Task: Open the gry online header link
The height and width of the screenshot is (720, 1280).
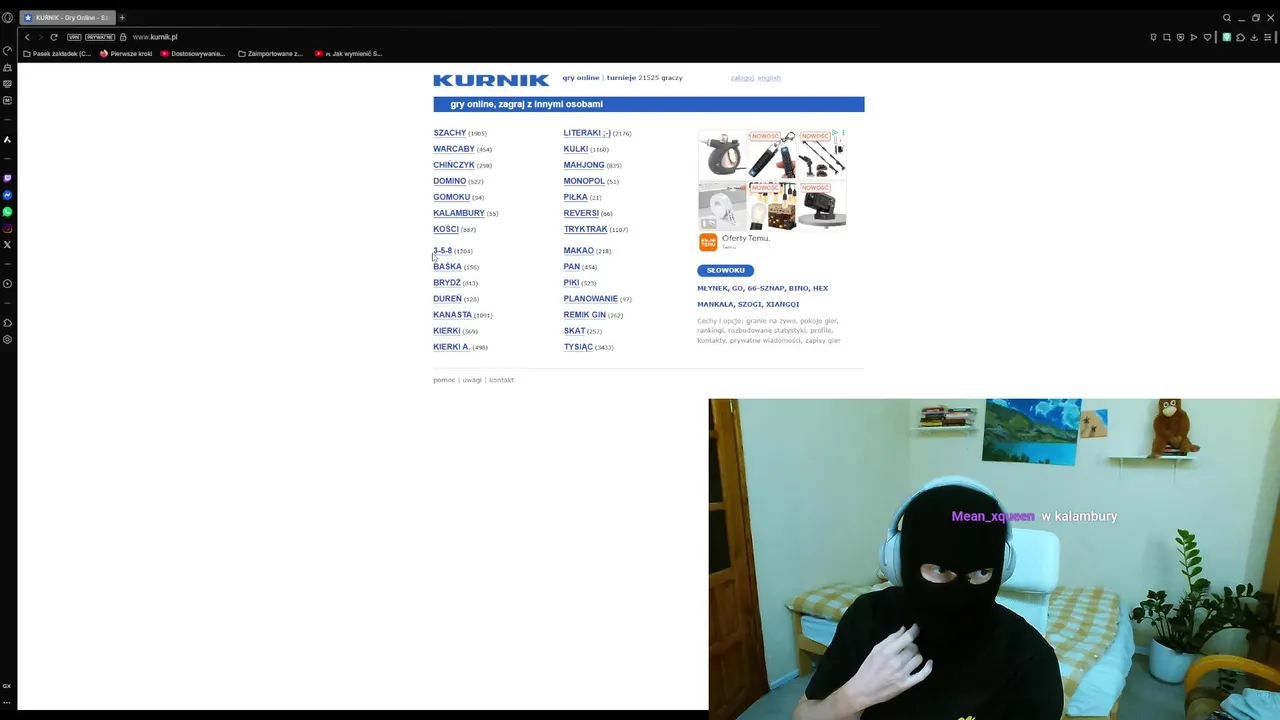Action: point(581,78)
